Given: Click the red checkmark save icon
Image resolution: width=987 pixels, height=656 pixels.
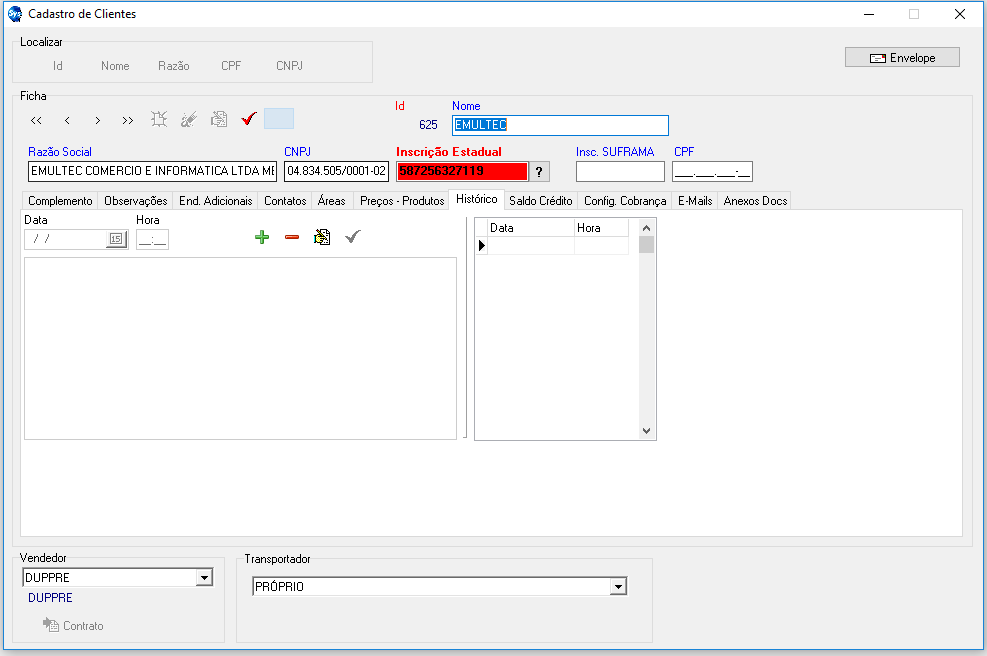Looking at the screenshot, I should 249,119.
